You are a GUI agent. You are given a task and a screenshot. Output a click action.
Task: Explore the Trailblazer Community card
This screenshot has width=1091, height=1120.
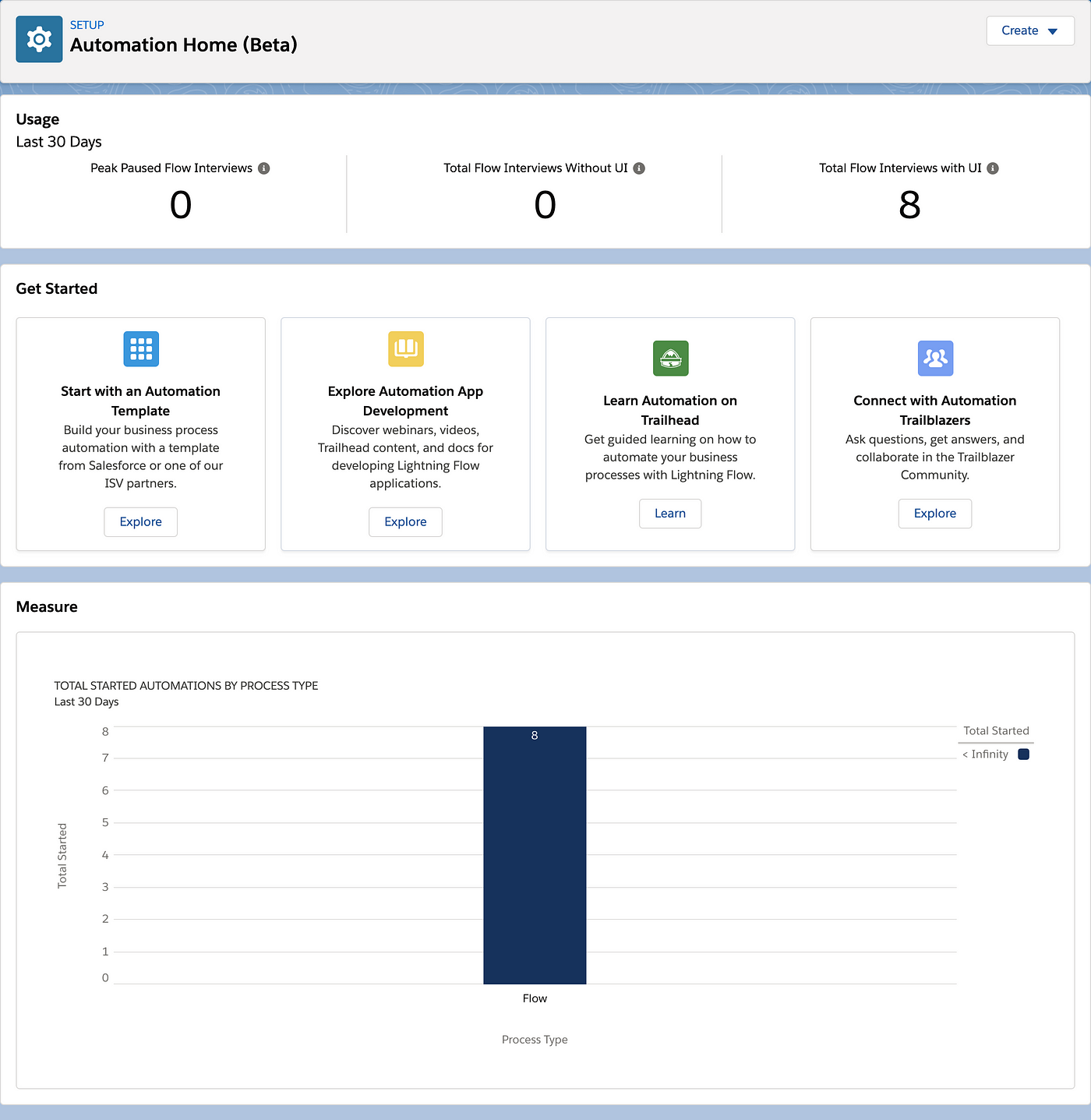tap(935, 514)
